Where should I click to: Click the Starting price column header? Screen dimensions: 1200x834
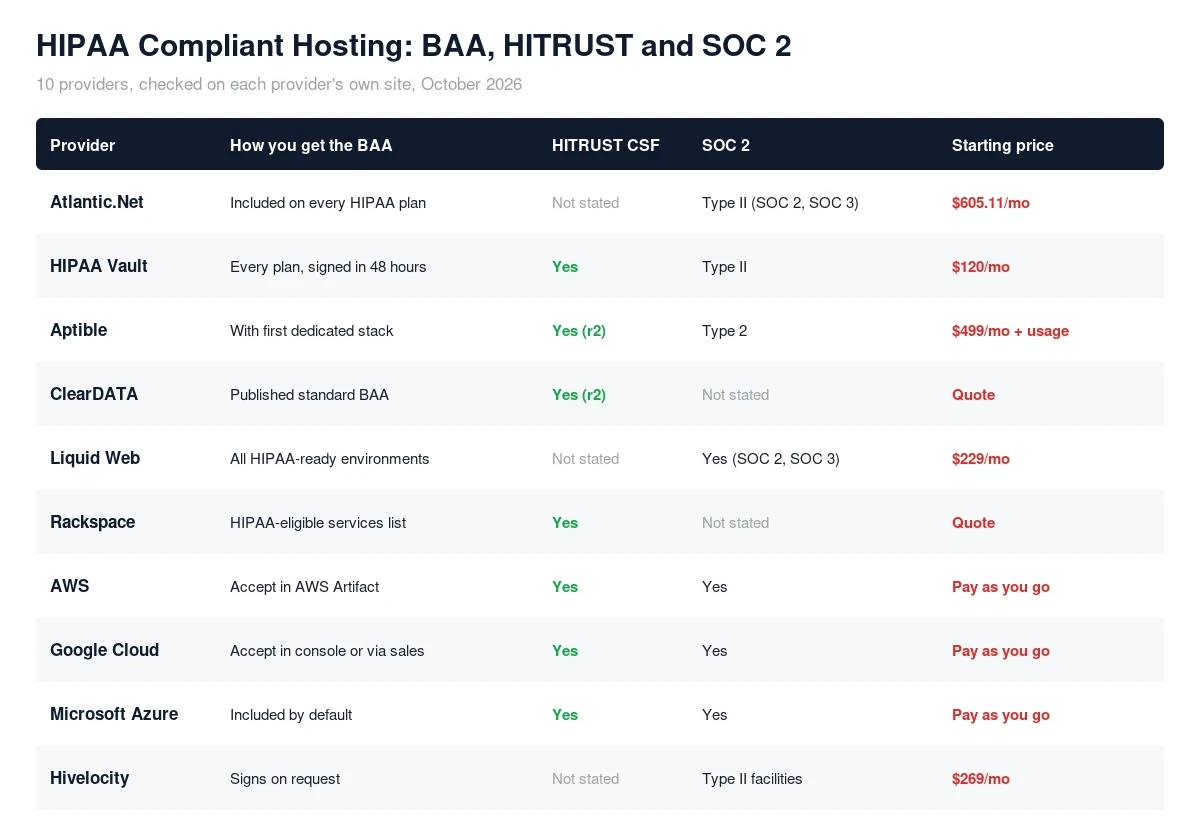point(1003,145)
